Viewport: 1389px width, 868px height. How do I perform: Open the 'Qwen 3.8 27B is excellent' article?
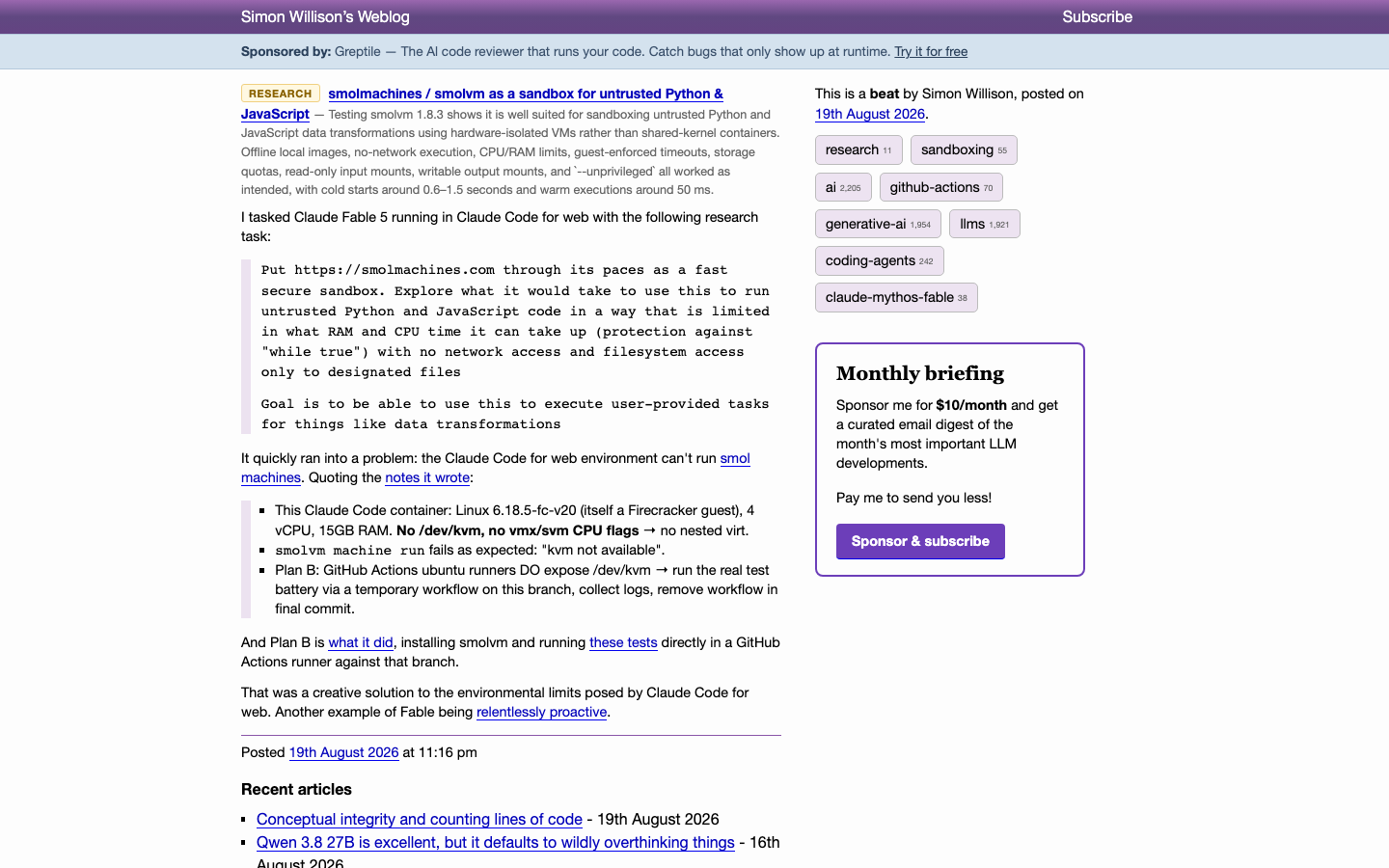pos(496,842)
